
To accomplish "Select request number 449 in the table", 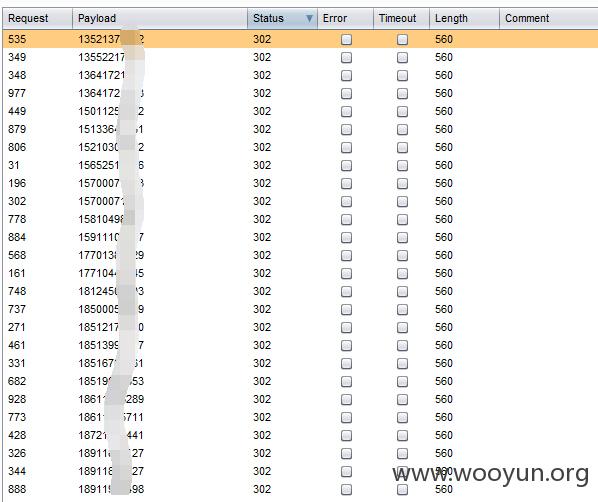I will 17,111.
